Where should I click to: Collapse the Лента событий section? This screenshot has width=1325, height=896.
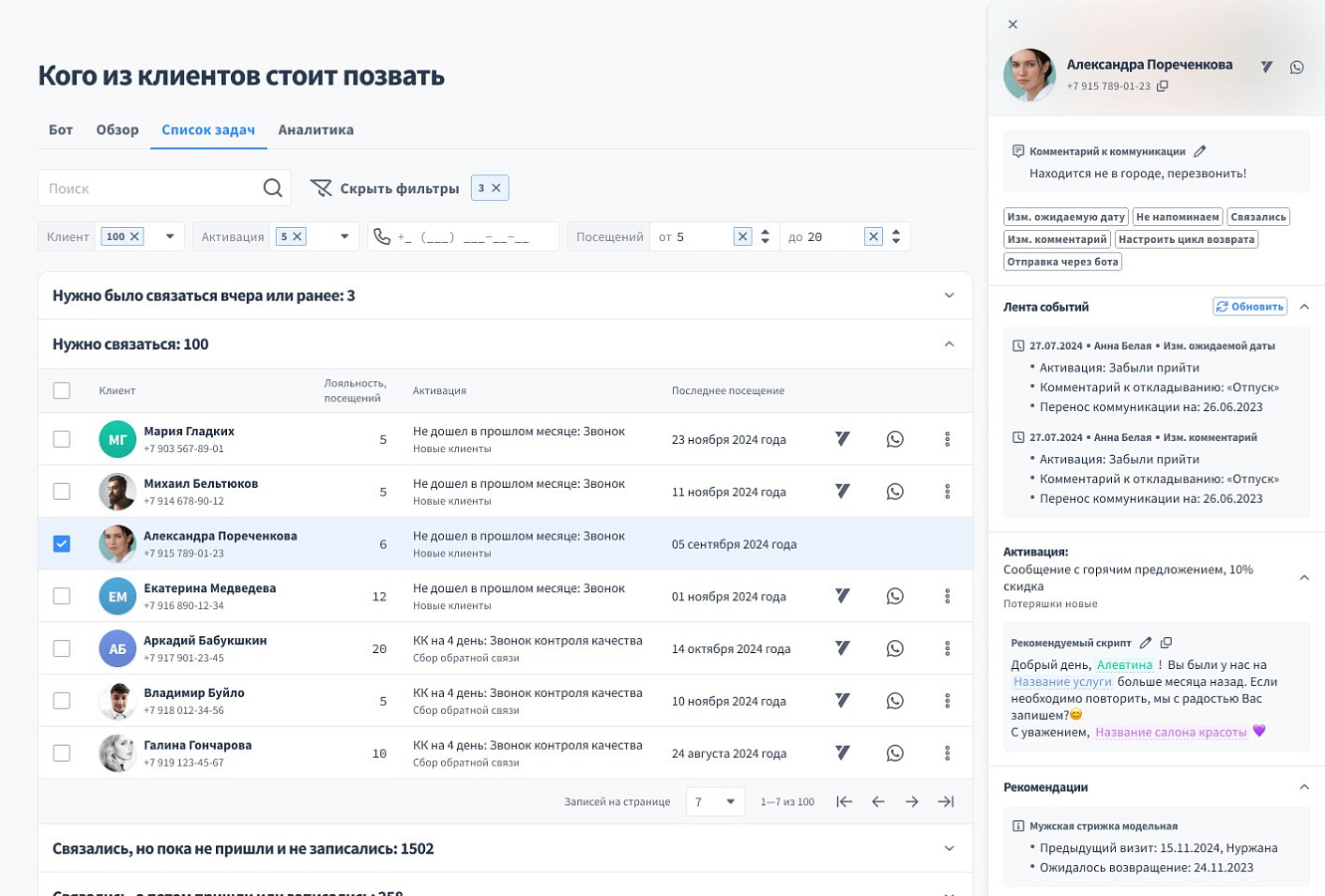click(1304, 307)
